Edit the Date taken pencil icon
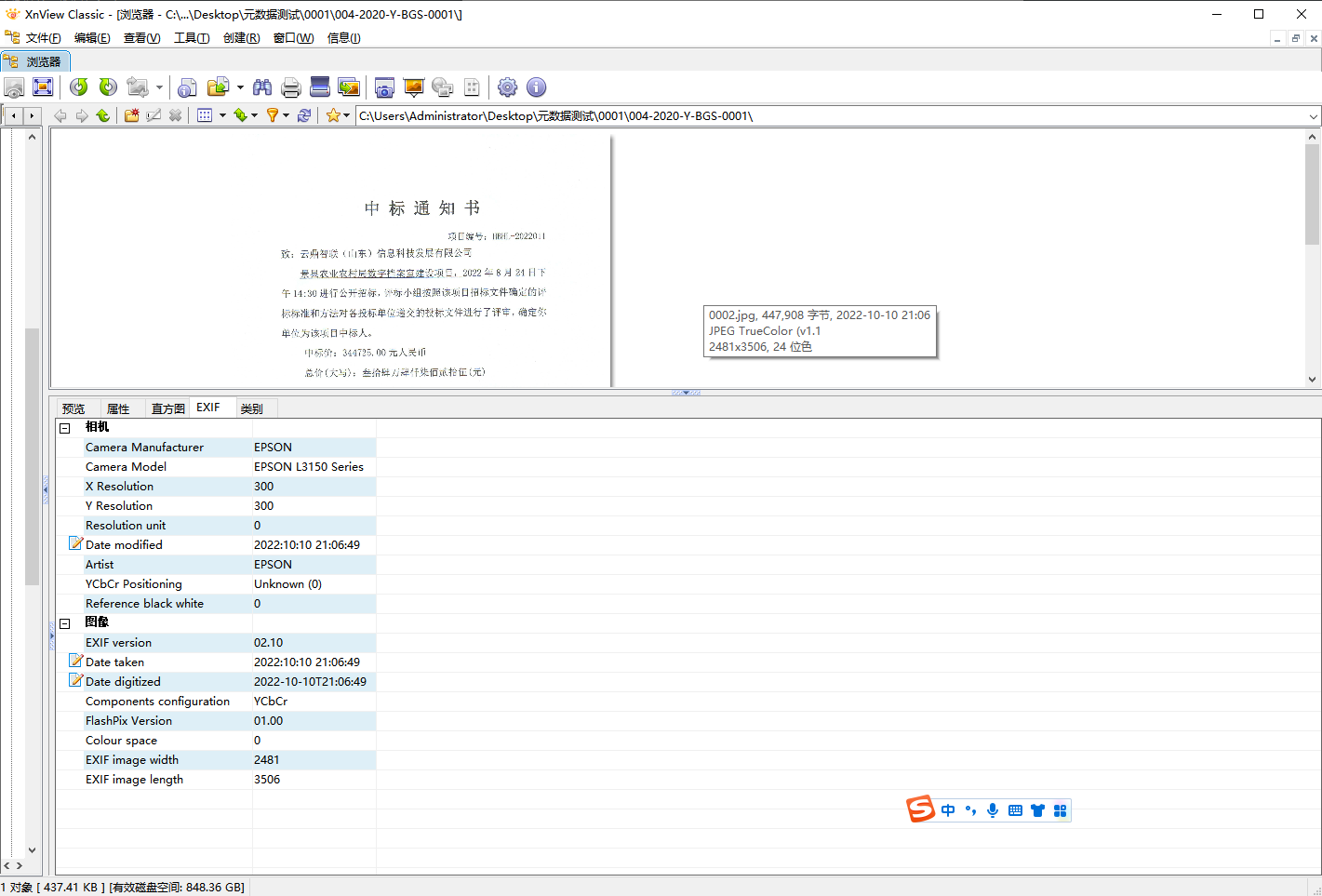Viewport: 1322px width, 896px height. pos(76,662)
